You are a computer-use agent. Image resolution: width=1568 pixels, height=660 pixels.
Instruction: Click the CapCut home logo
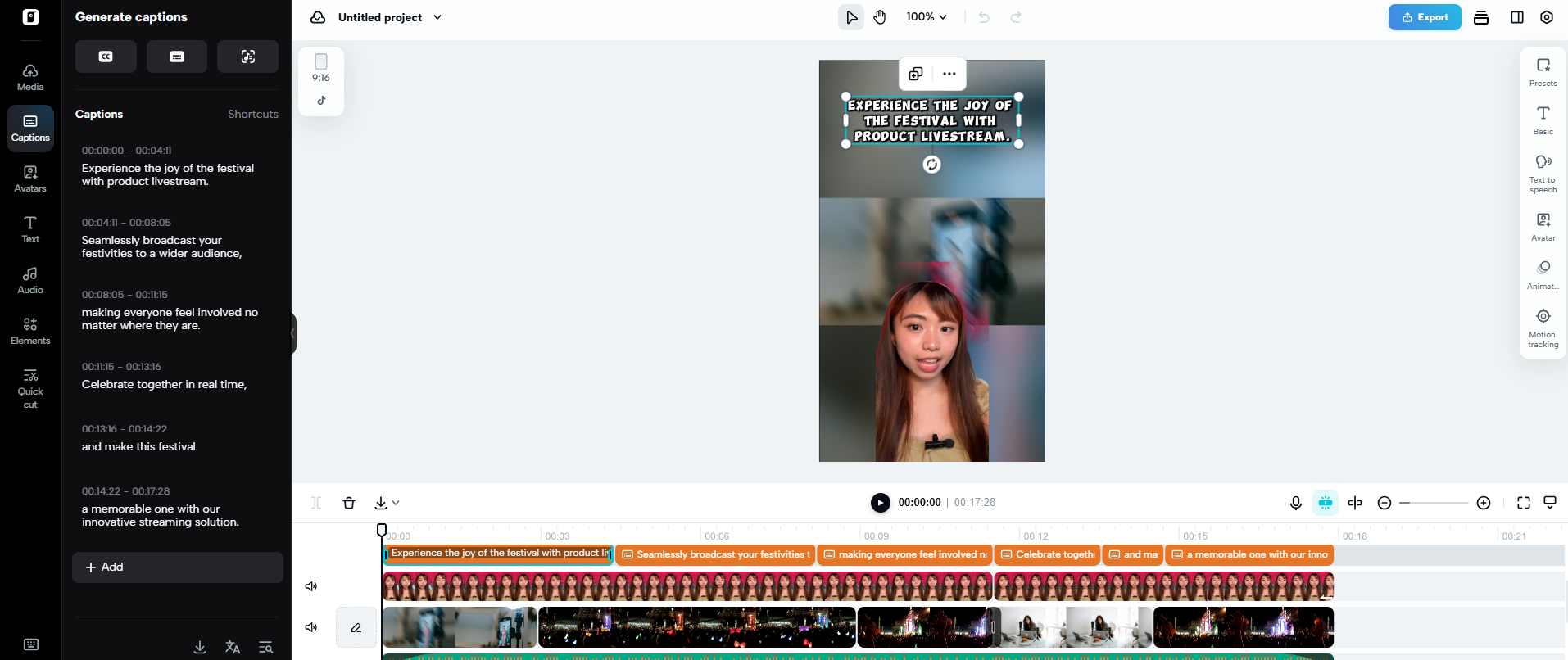click(x=30, y=17)
